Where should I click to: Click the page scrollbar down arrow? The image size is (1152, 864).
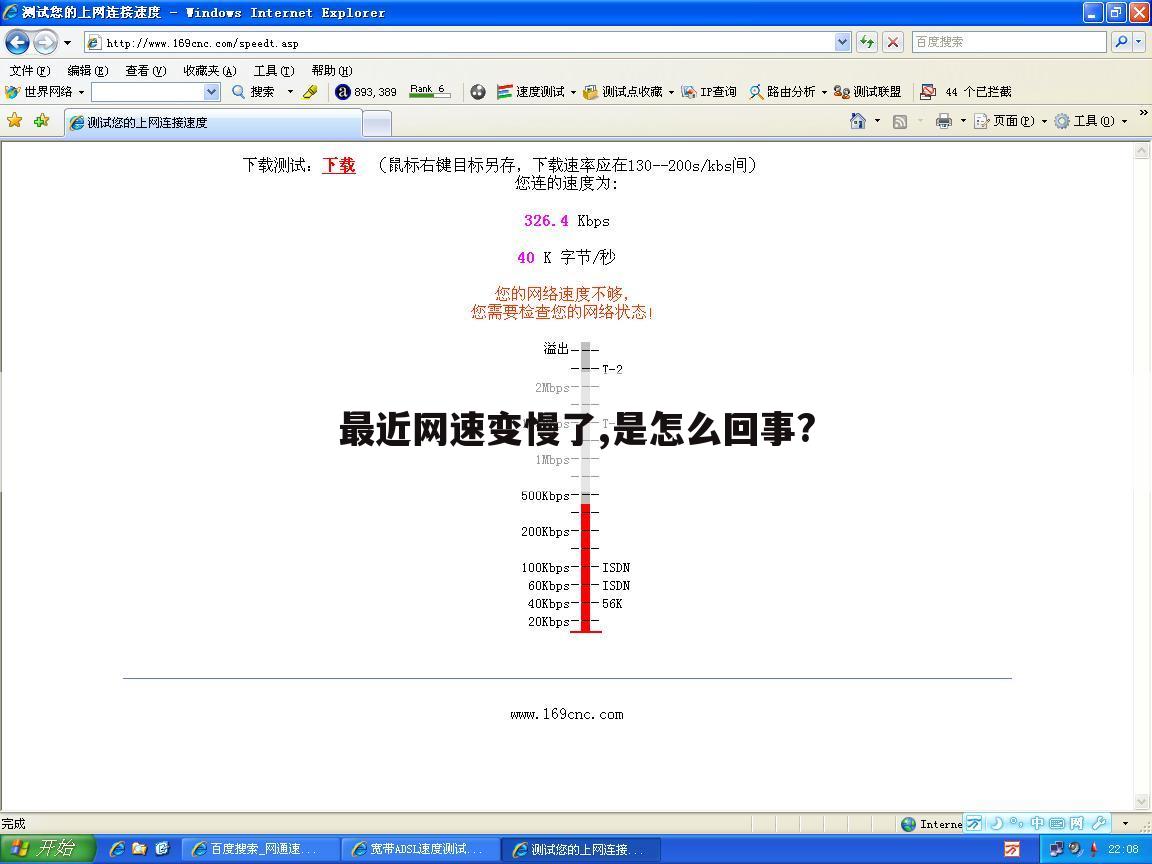[1141, 802]
